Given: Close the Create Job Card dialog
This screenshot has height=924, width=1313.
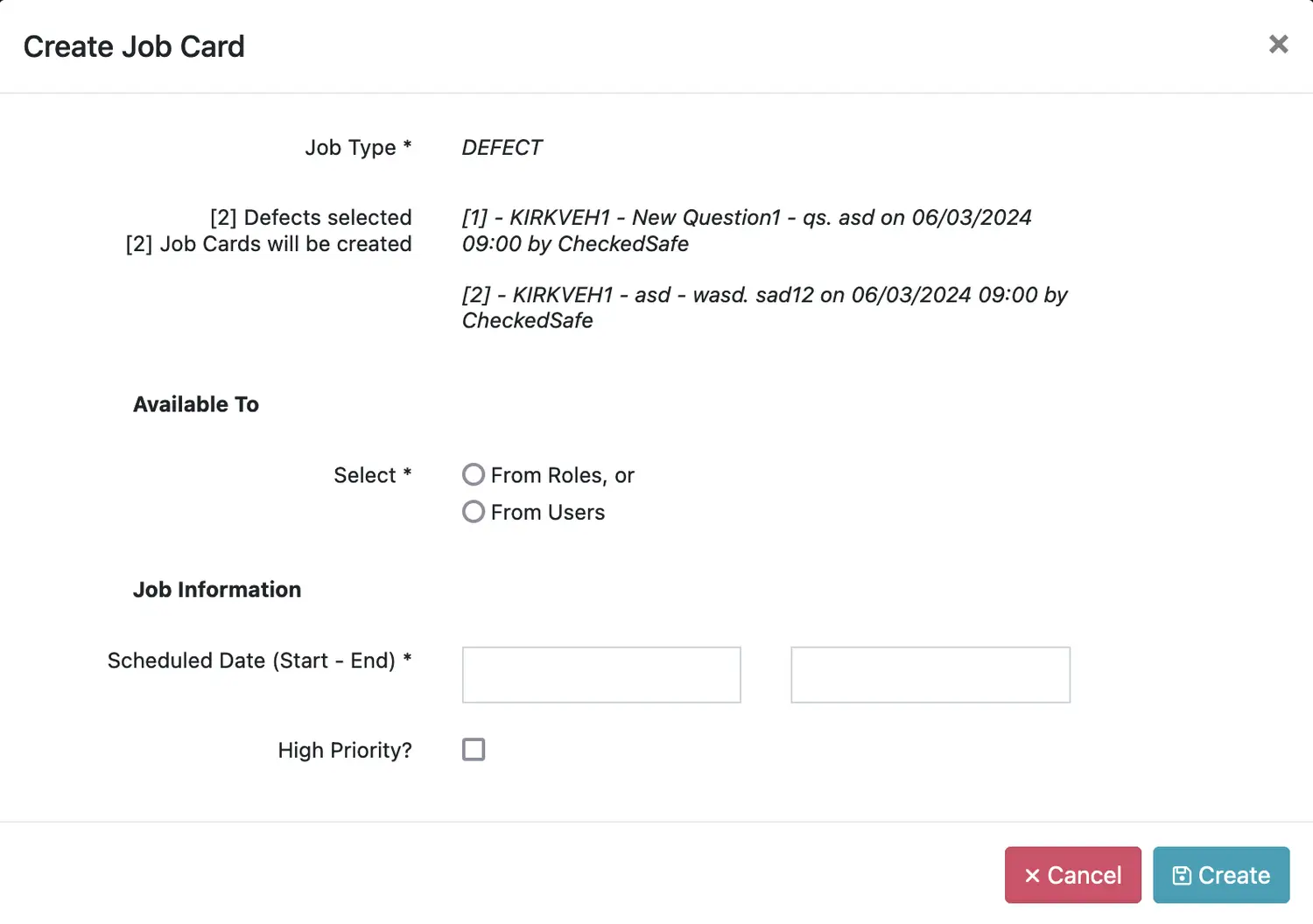Looking at the screenshot, I should (x=1278, y=44).
